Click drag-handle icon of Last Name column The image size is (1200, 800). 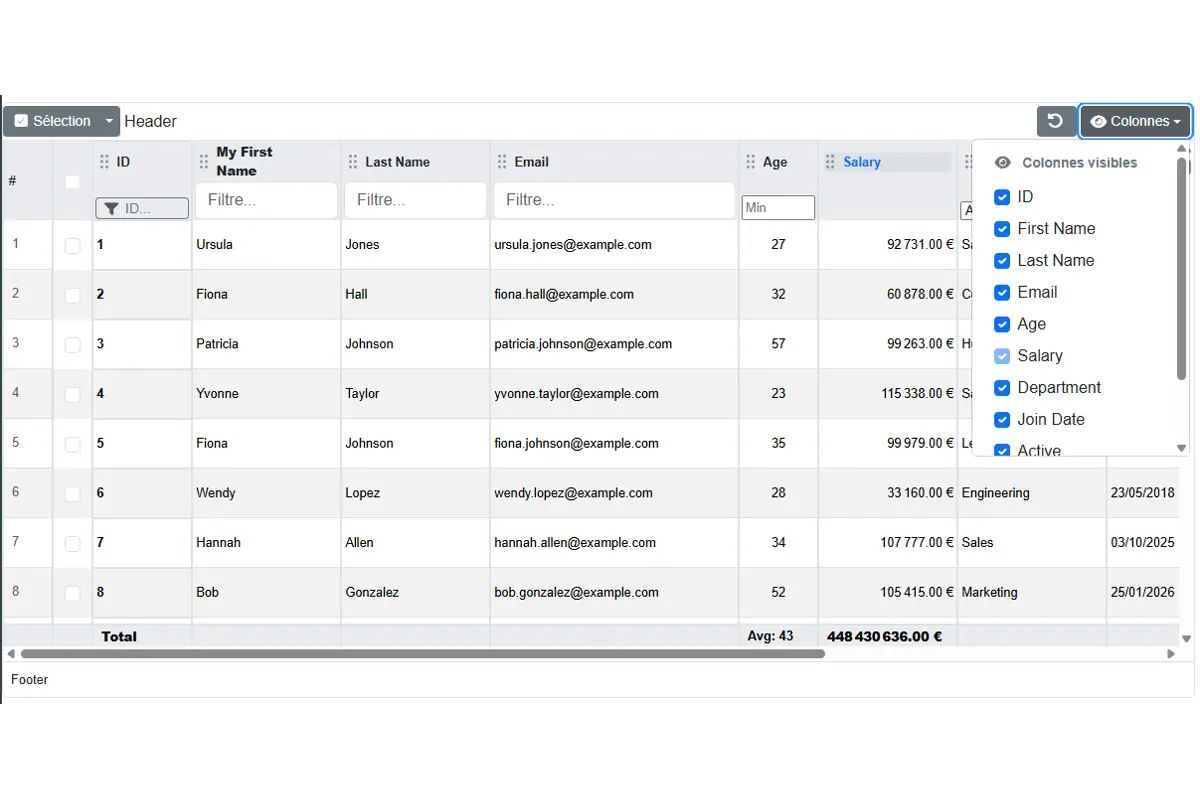[x=353, y=162]
